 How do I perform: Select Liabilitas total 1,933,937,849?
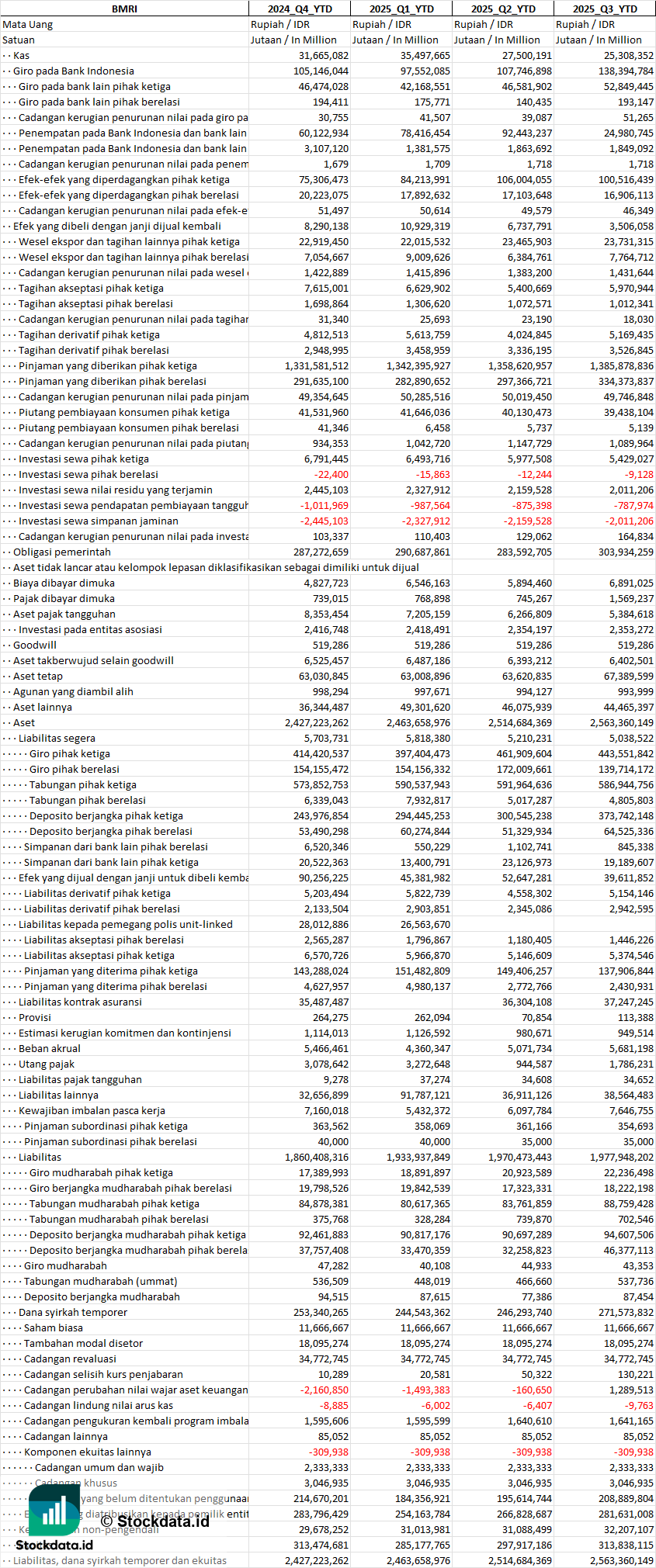click(418, 1157)
